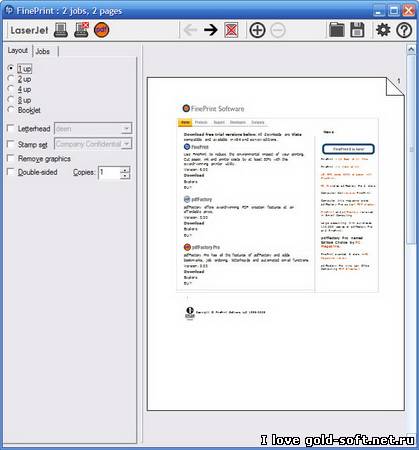Save jobs with the floppy disk icon
Viewport: 419px width, 450px height.
pos(357,30)
